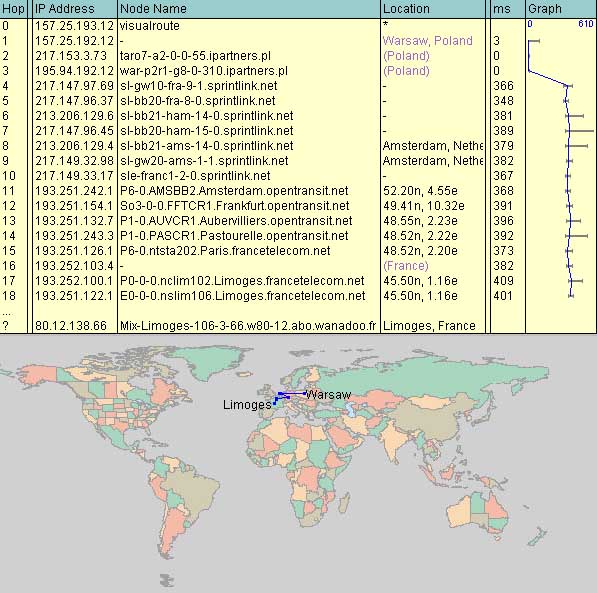The image size is (597, 593).
Task: Select IP address 217.147.96.45
Action: coord(74,131)
